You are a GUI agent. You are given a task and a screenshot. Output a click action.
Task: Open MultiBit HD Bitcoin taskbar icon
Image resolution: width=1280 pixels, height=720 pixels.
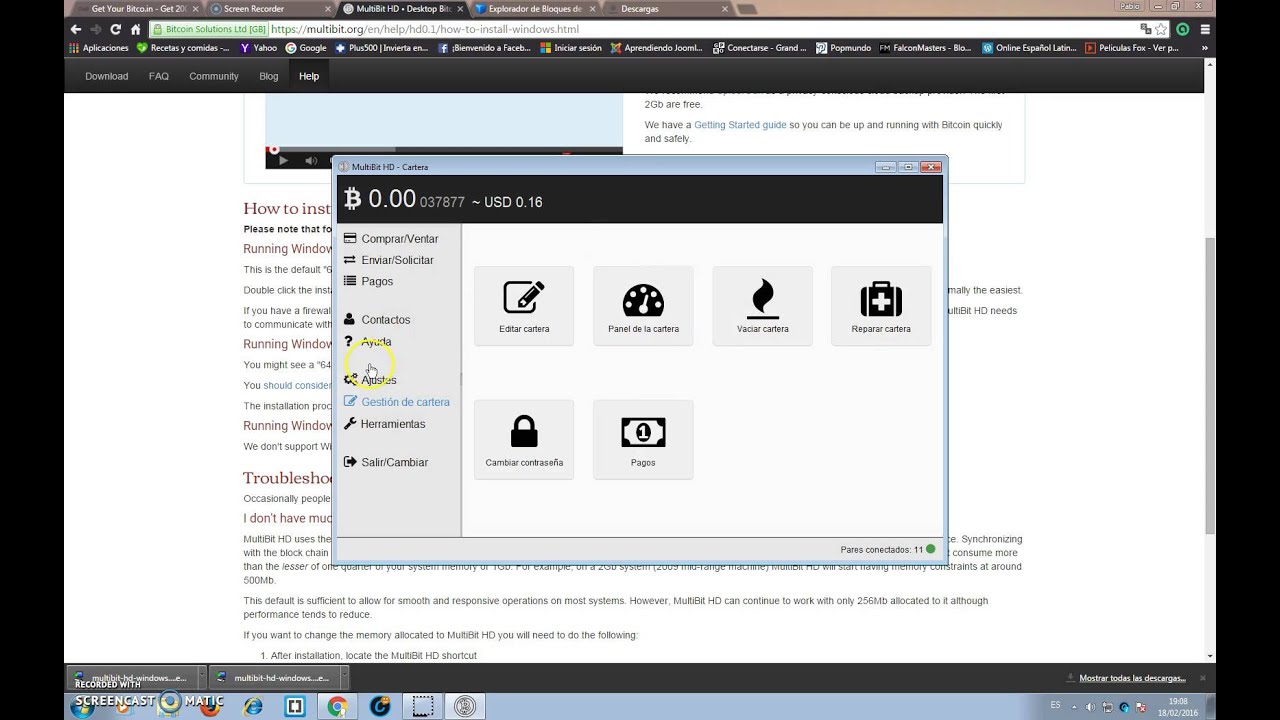coord(464,706)
